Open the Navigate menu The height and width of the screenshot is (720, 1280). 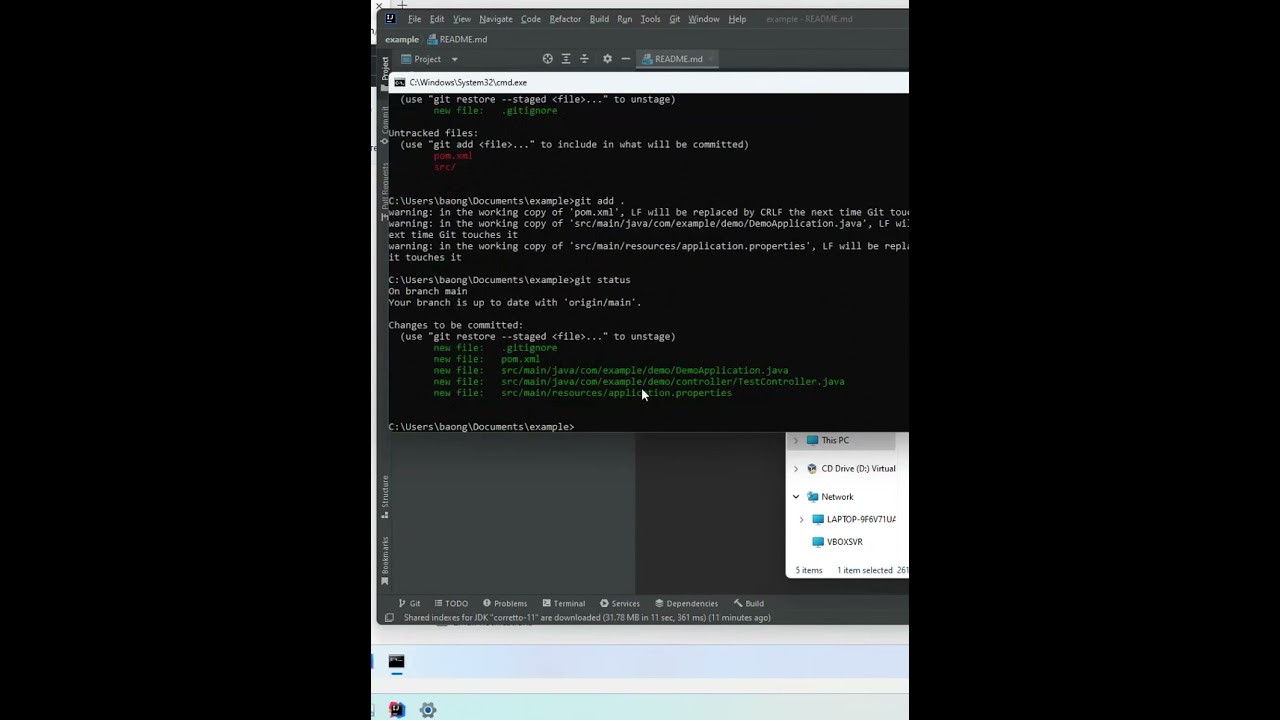[x=496, y=19]
